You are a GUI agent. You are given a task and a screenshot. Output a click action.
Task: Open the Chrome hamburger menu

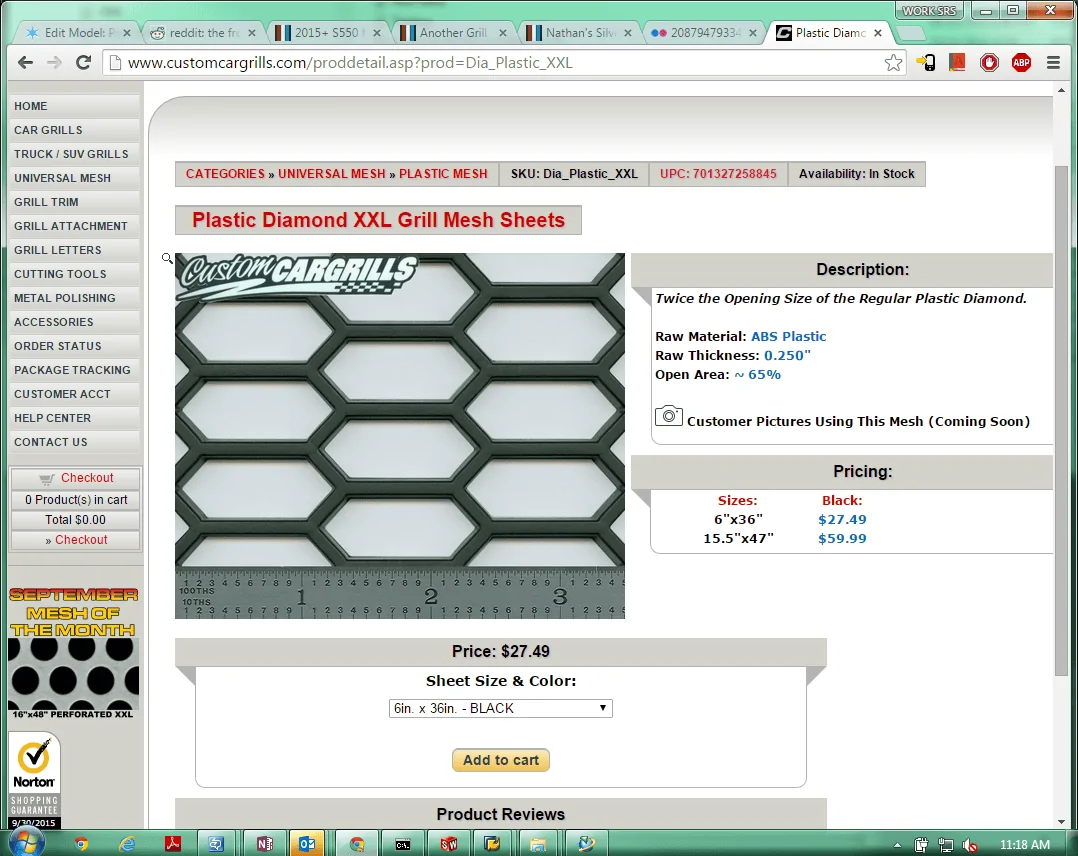[1053, 63]
